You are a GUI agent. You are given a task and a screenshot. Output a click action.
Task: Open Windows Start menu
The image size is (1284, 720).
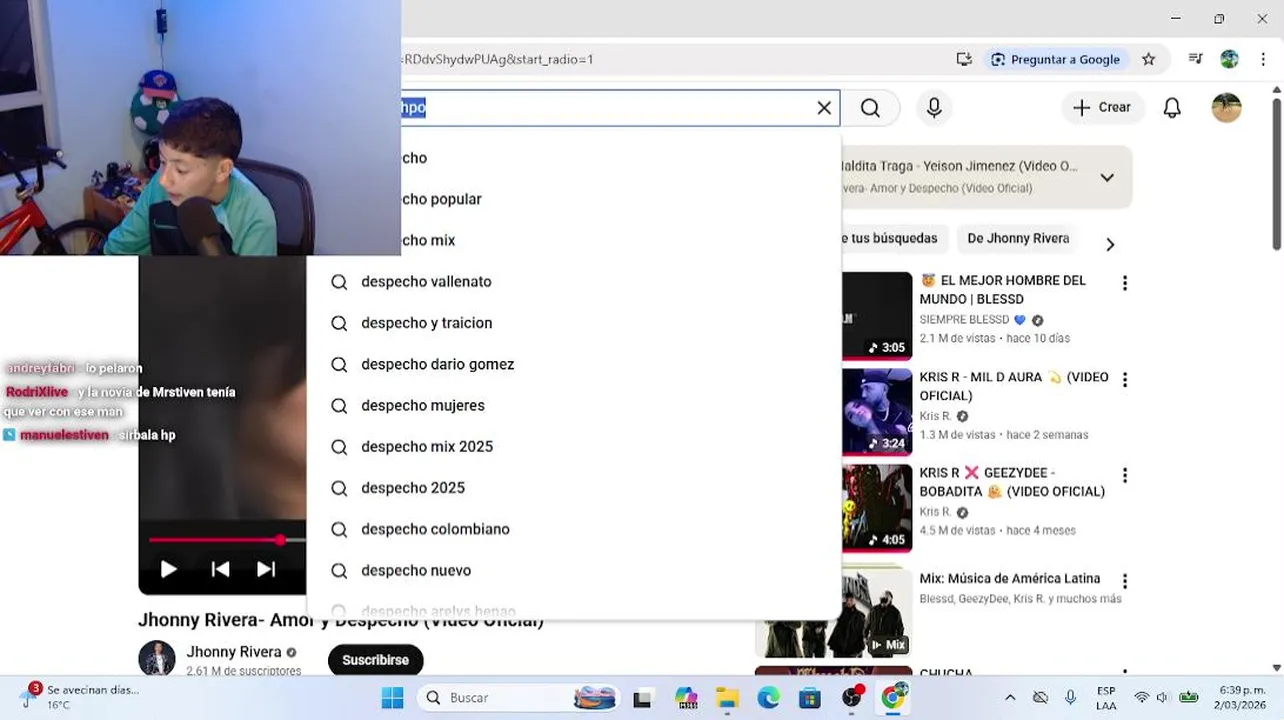coord(392,698)
